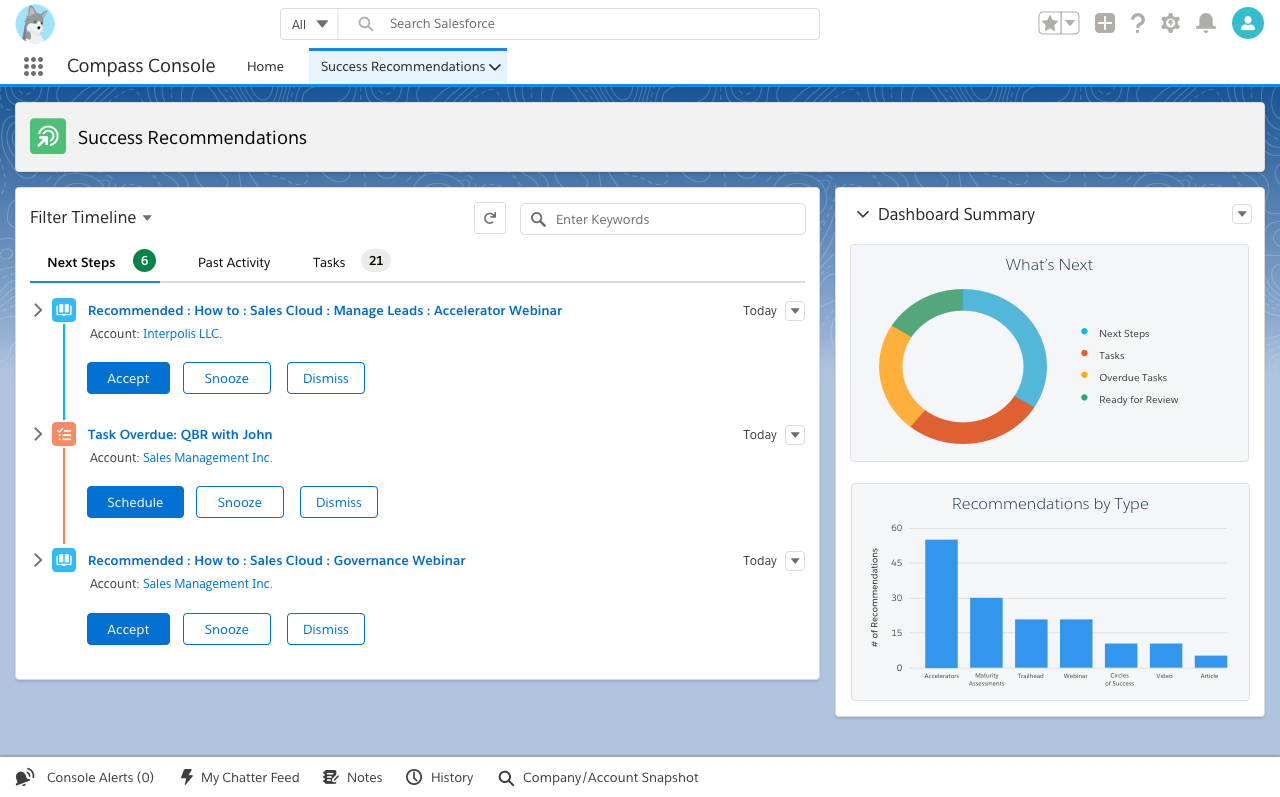Snooze the Manage Leads webinar recommendation
Viewport: 1280px width, 797px height.
pos(227,378)
